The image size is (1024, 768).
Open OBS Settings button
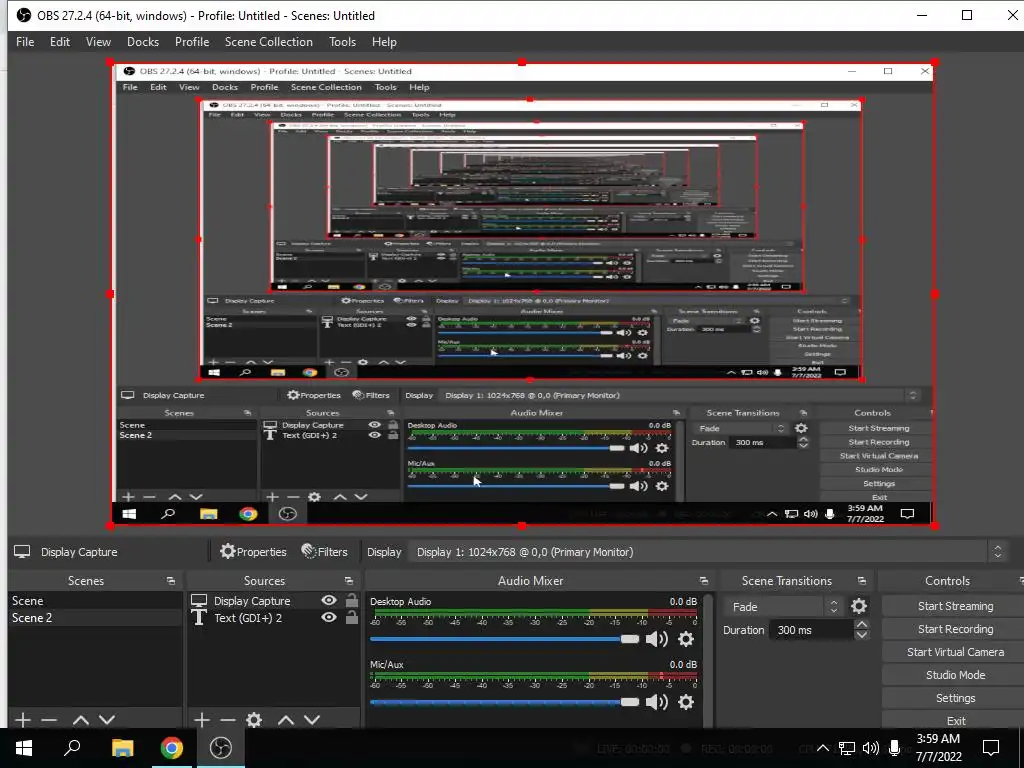click(x=955, y=698)
